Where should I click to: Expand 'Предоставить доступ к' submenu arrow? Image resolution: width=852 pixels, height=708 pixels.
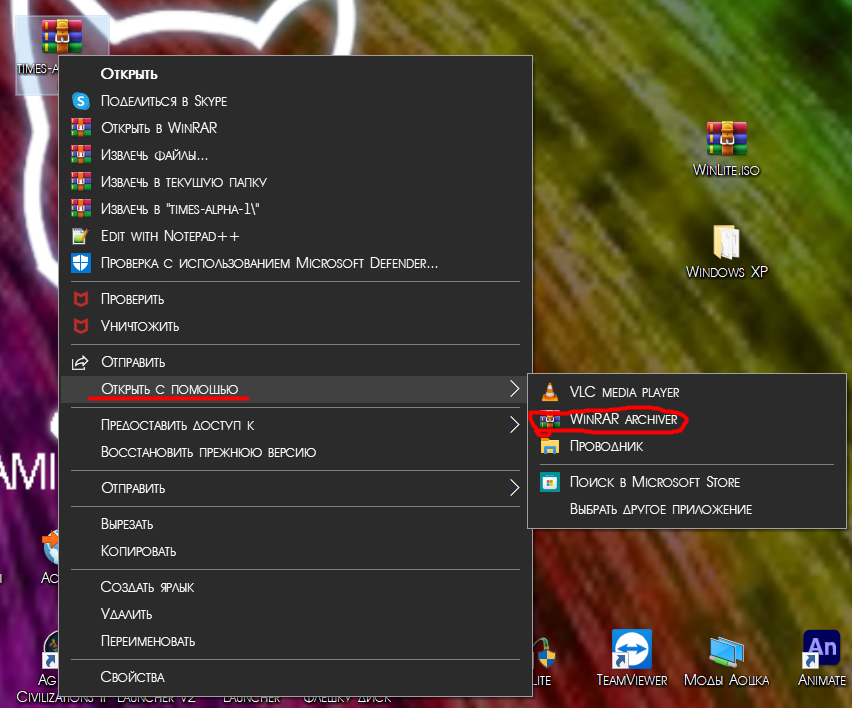click(x=514, y=424)
